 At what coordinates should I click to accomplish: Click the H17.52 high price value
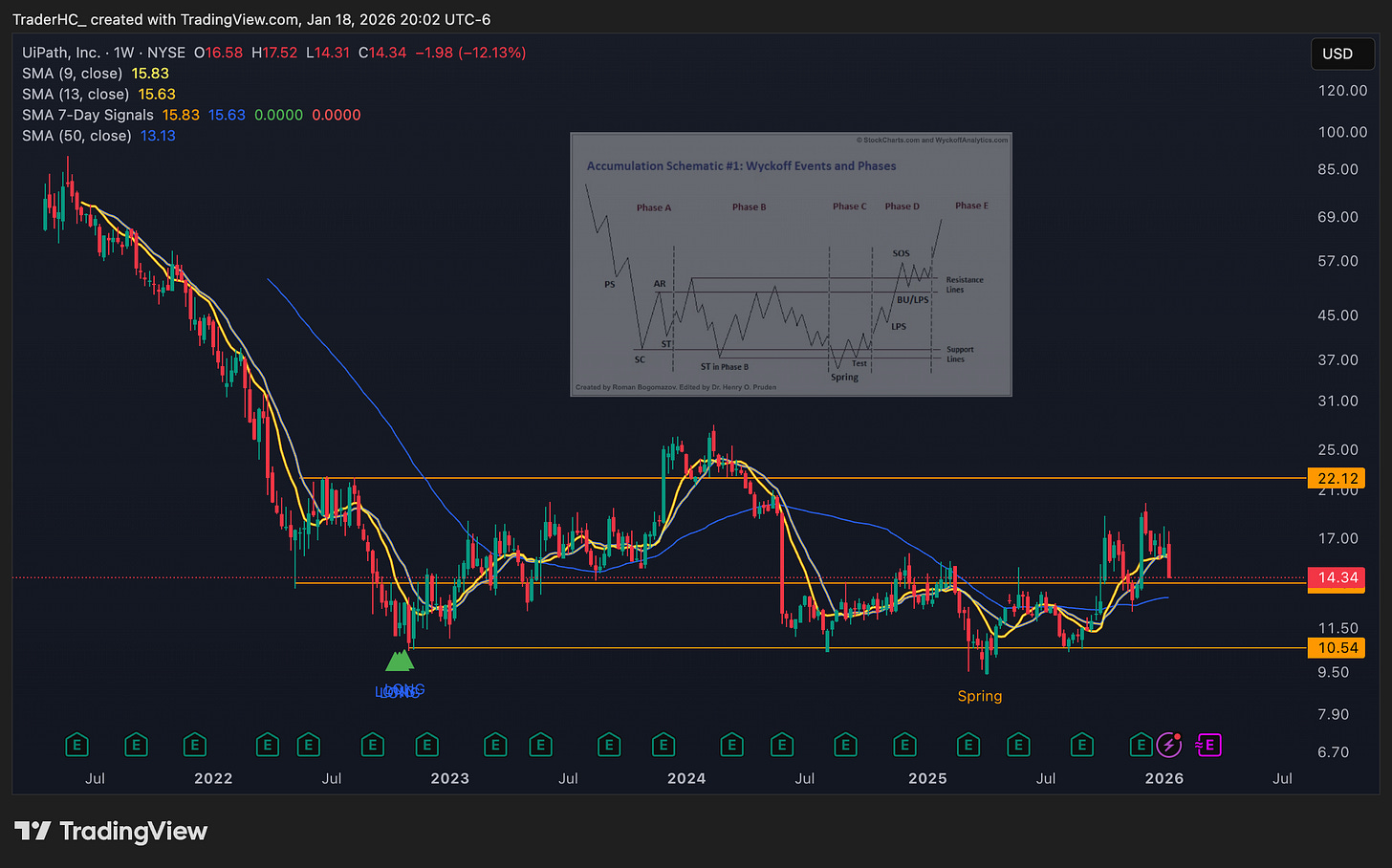click(x=274, y=53)
